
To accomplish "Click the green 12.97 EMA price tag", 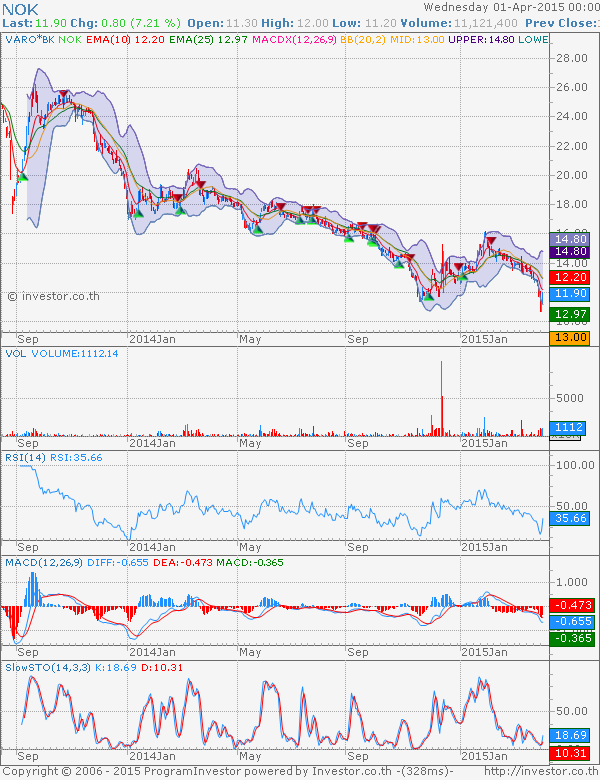I will tap(570, 314).
